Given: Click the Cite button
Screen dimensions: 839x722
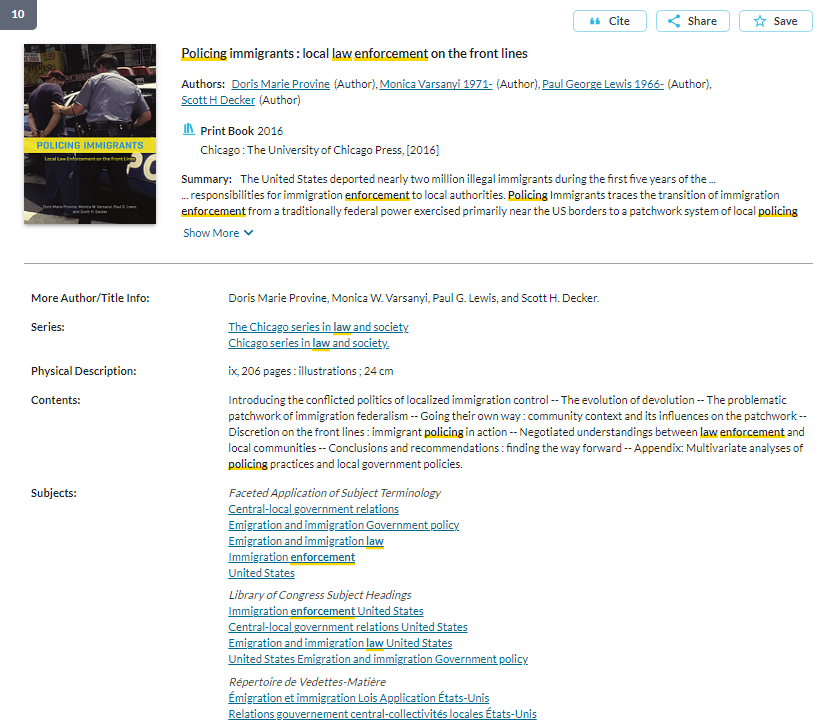Looking at the screenshot, I should (x=609, y=21).
